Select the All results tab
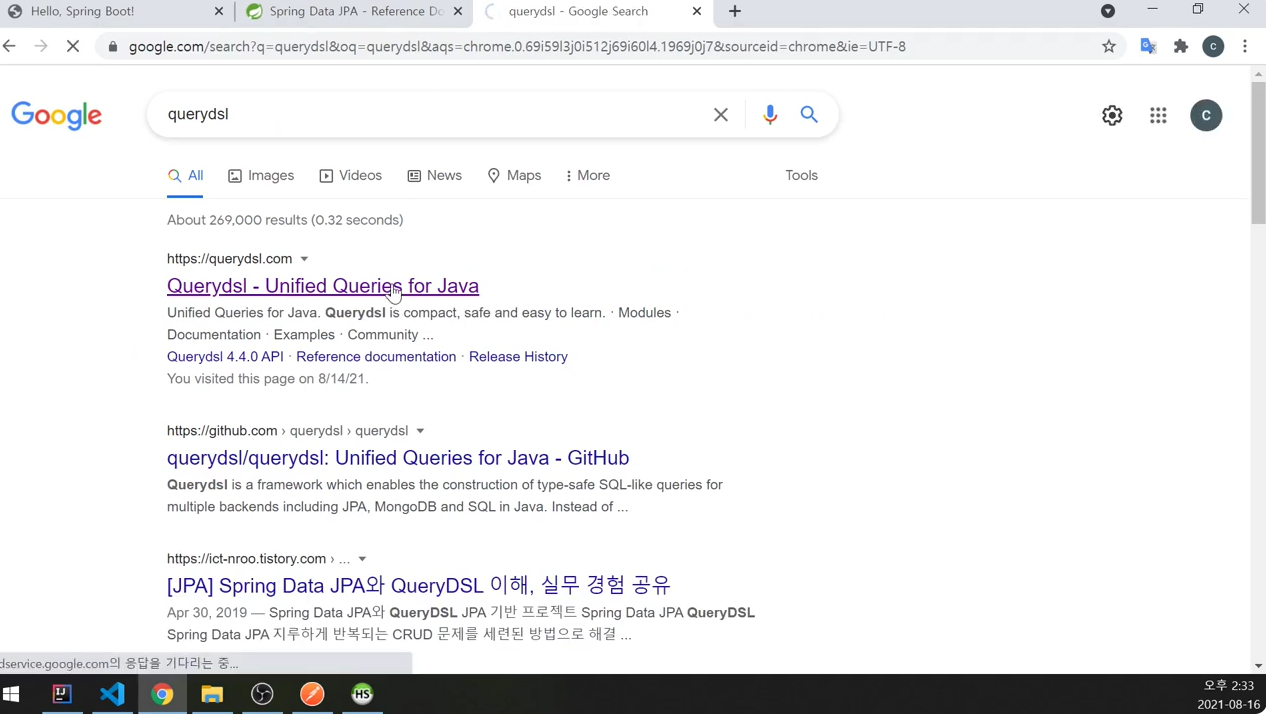The height and width of the screenshot is (717, 1266). click(x=185, y=176)
